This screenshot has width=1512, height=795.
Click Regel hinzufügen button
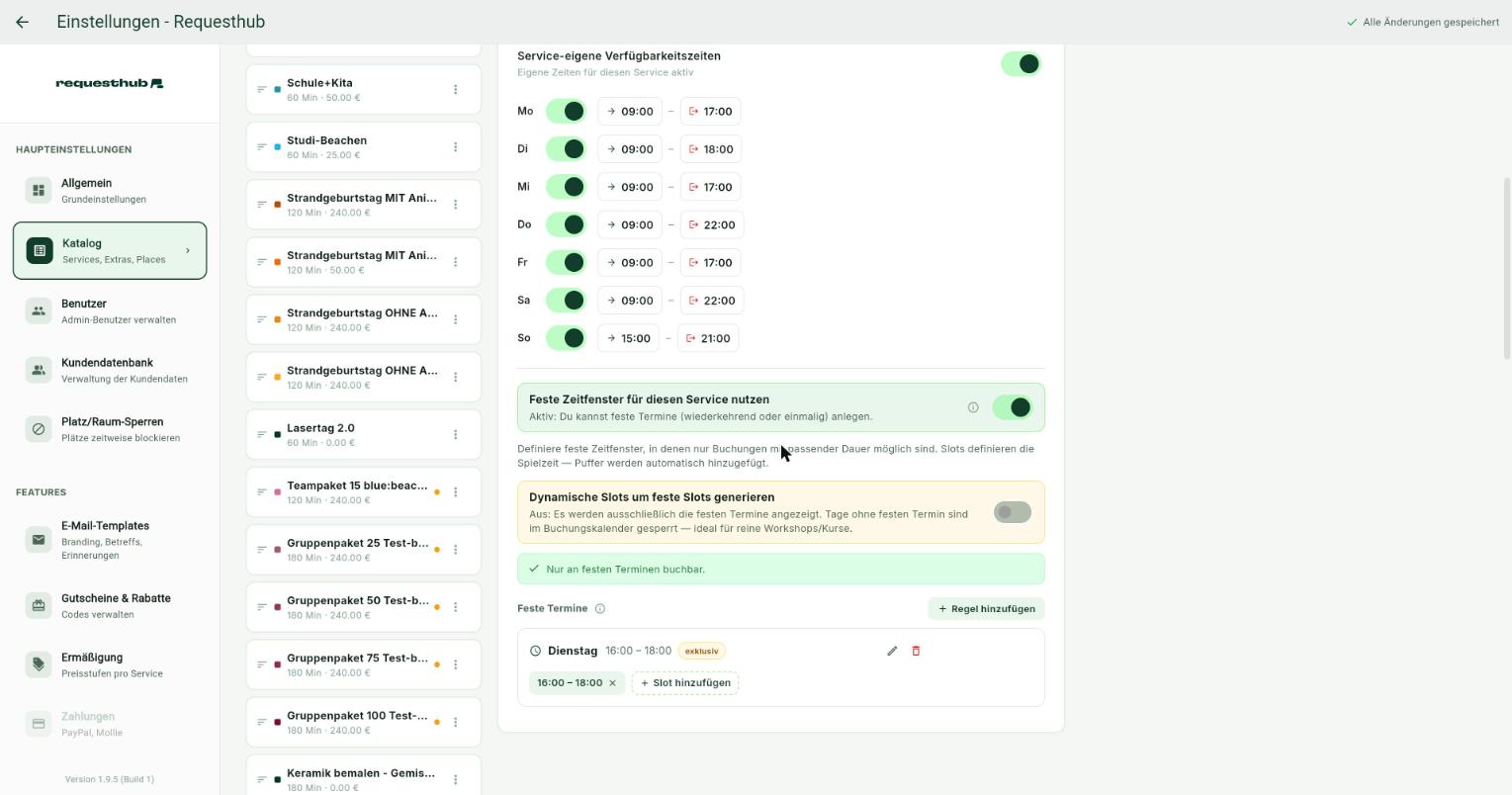[x=986, y=609]
